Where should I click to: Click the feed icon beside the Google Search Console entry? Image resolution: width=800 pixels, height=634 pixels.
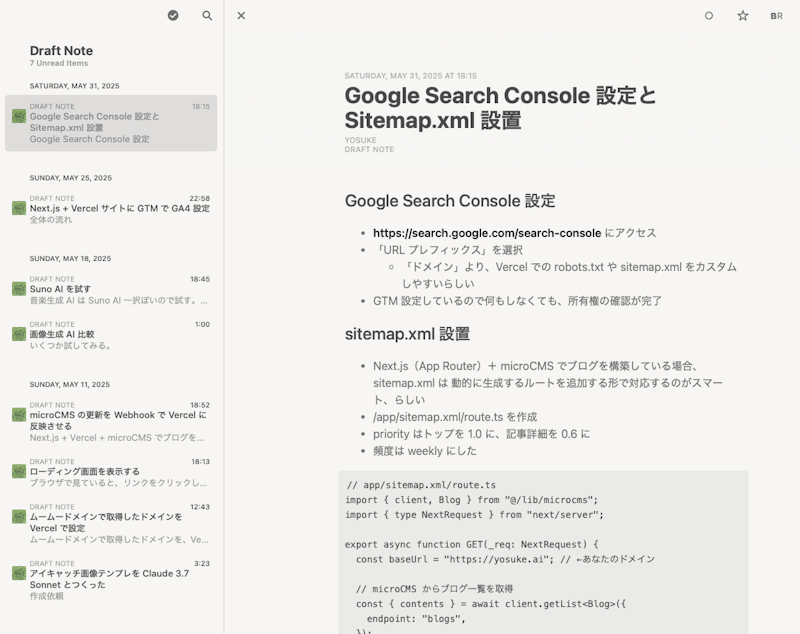click(x=19, y=116)
